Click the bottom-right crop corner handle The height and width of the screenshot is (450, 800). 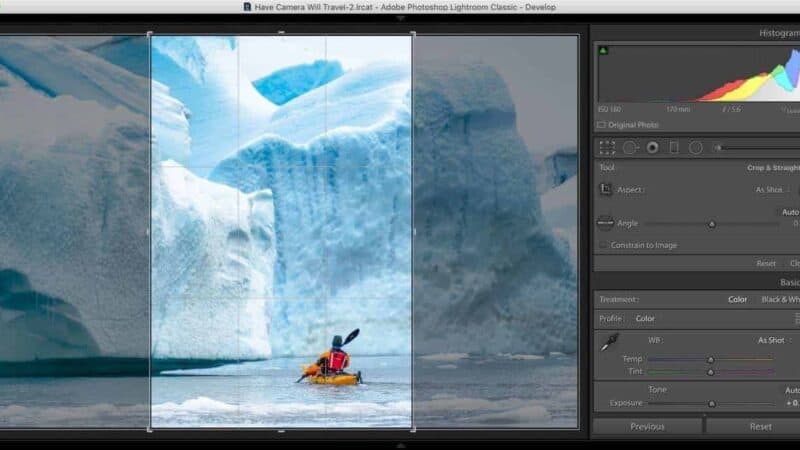(413, 430)
